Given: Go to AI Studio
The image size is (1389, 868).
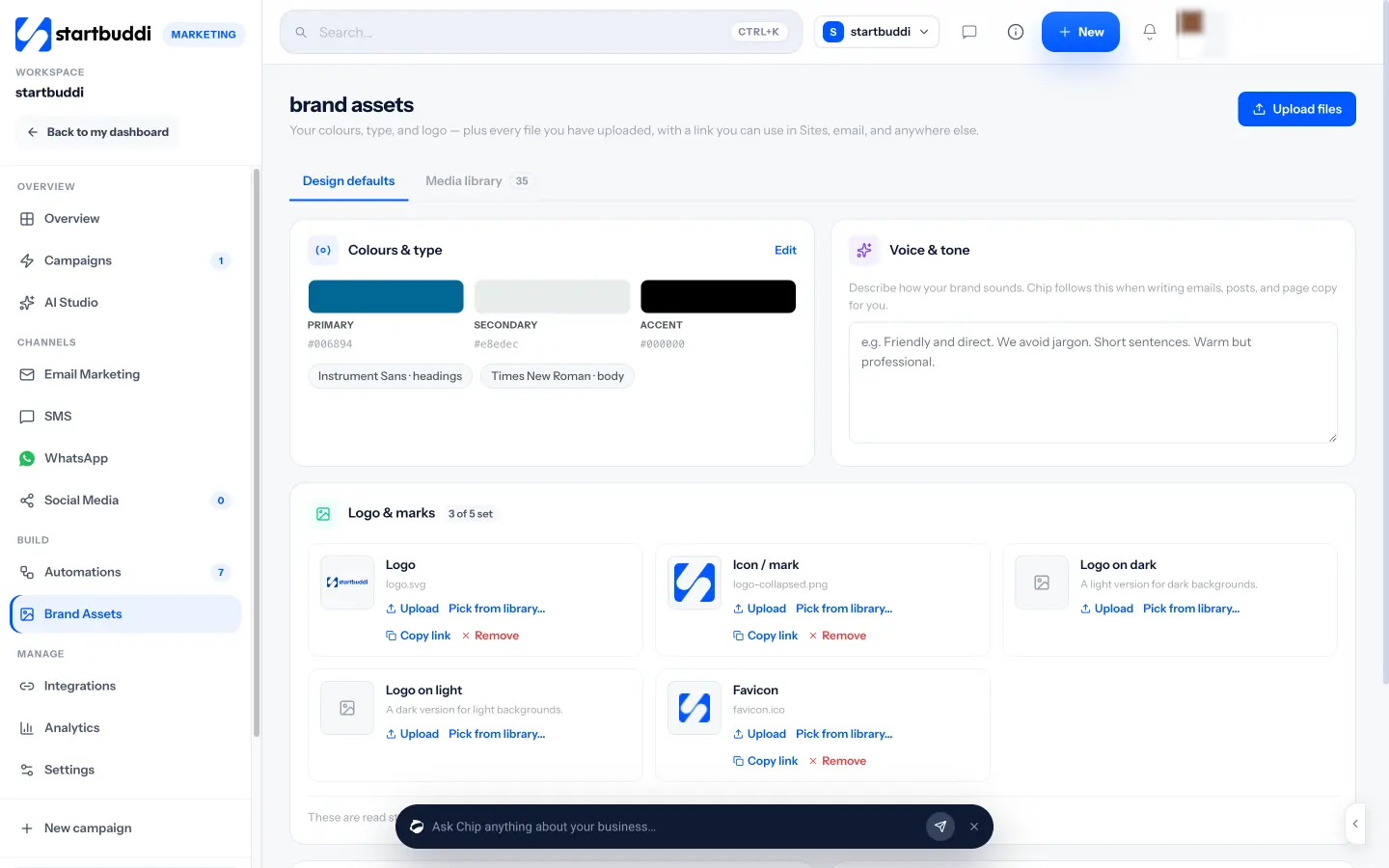Looking at the screenshot, I should click(x=125, y=303).
